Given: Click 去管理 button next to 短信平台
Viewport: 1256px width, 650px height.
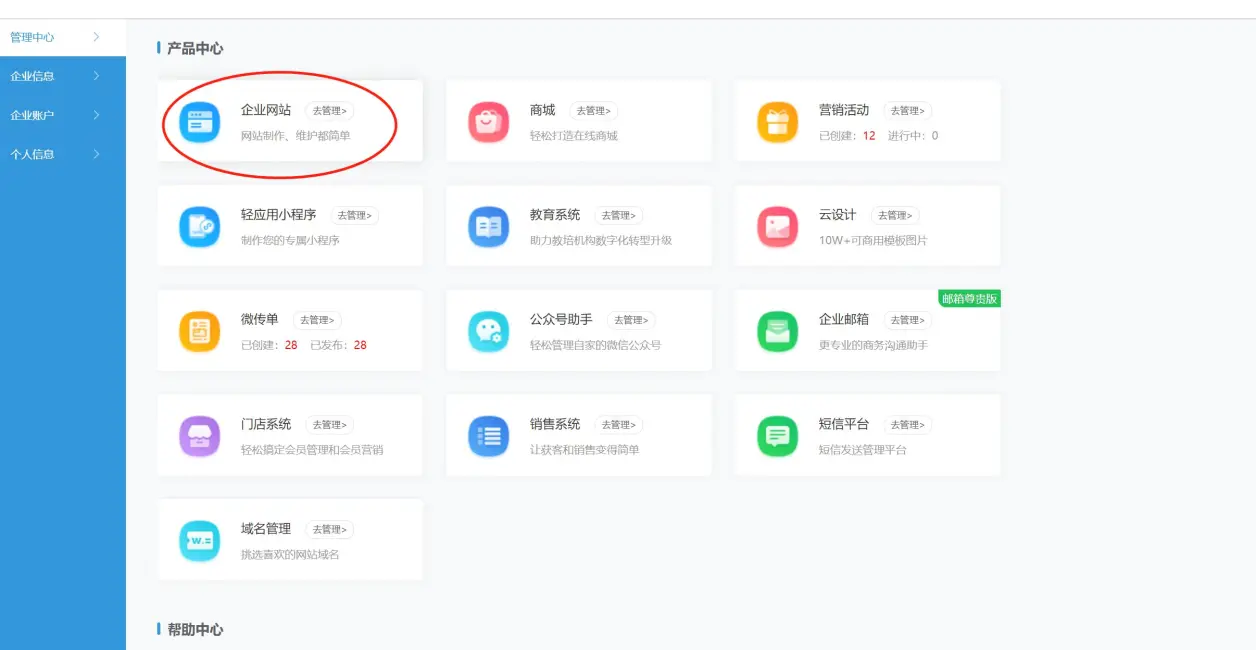Looking at the screenshot, I should coord(908,425).
